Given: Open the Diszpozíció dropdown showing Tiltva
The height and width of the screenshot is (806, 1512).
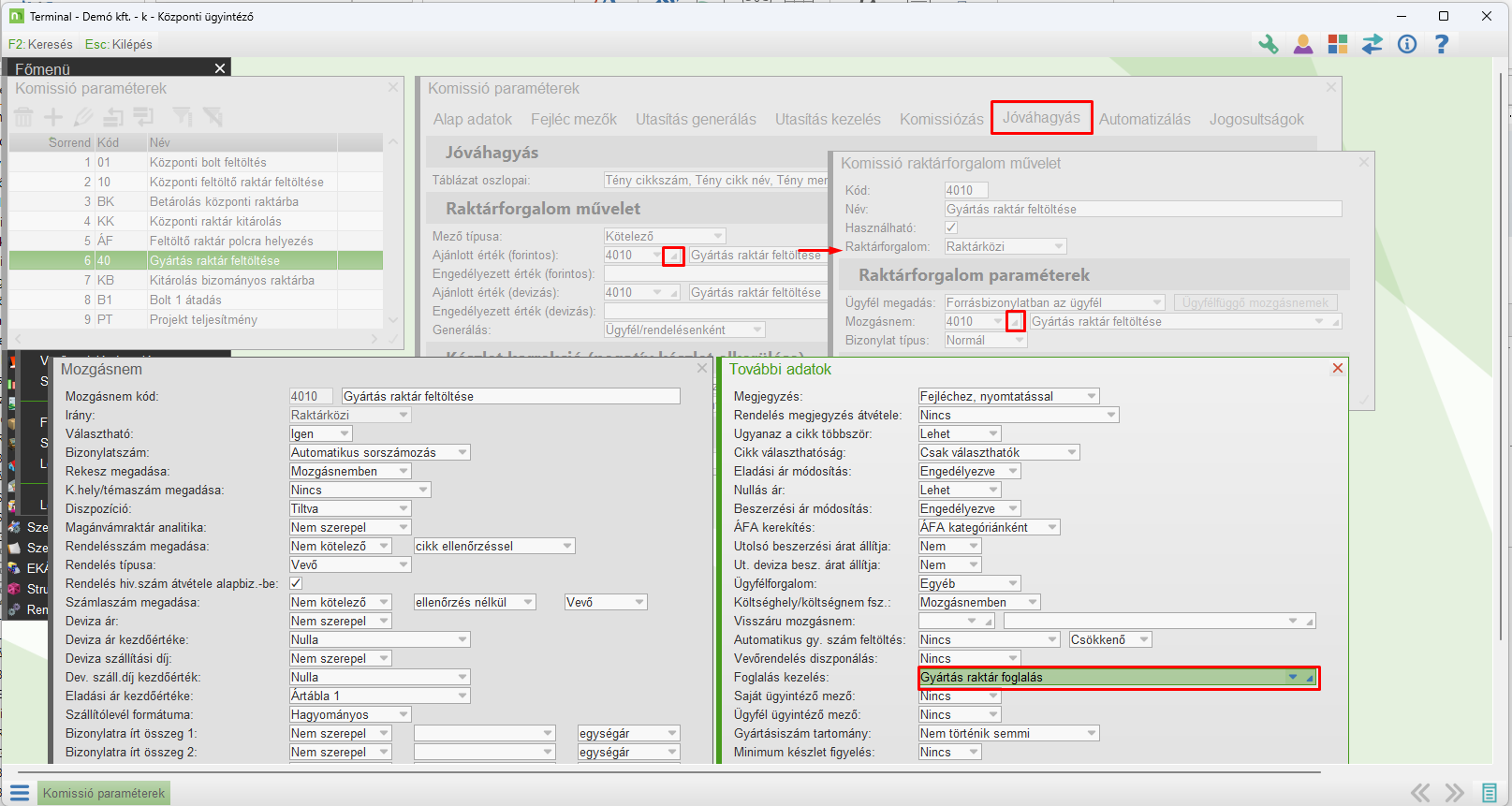Looking at the screenshot, I should coord(350,508).
